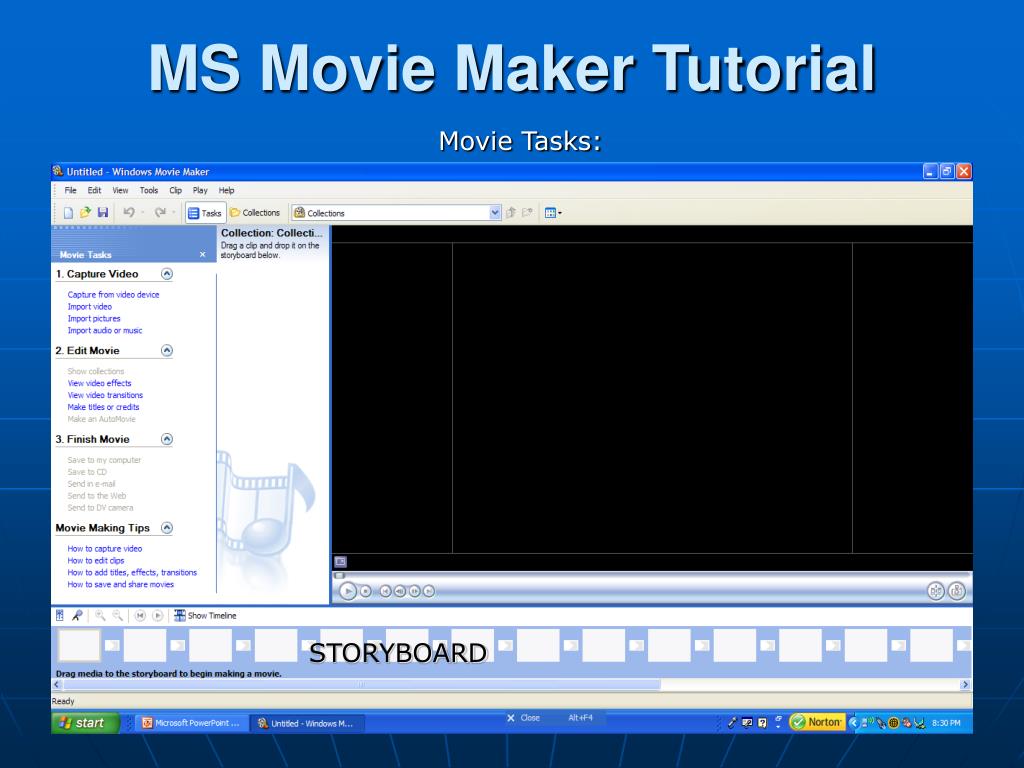The width and height of the screenshot is (1024, 768).
Task: Click the Norton icon in system tray
Action: click(x=817, y=722)
